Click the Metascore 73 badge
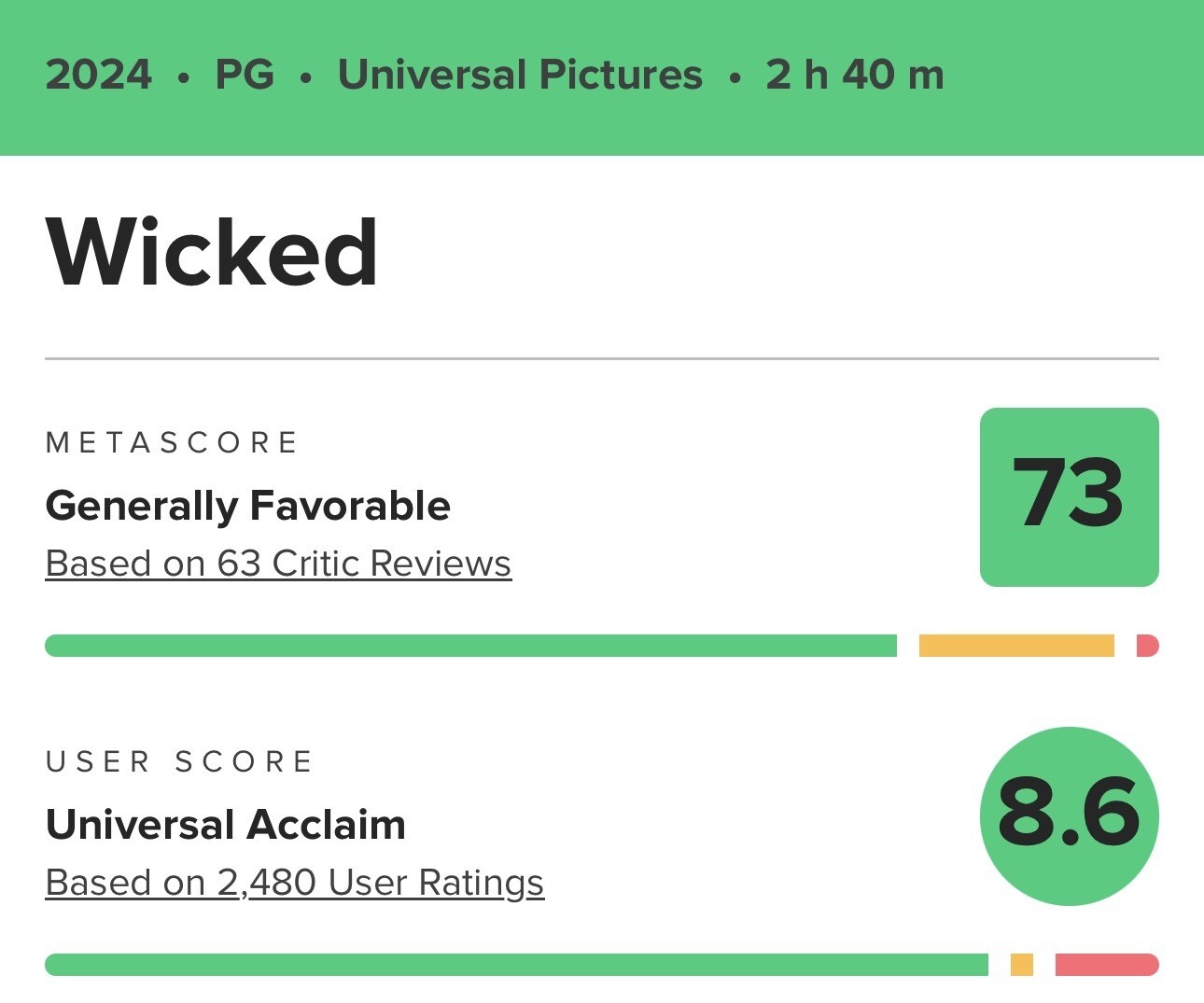Viewport: 1204px width, 1003px height. coord(1069,496)
